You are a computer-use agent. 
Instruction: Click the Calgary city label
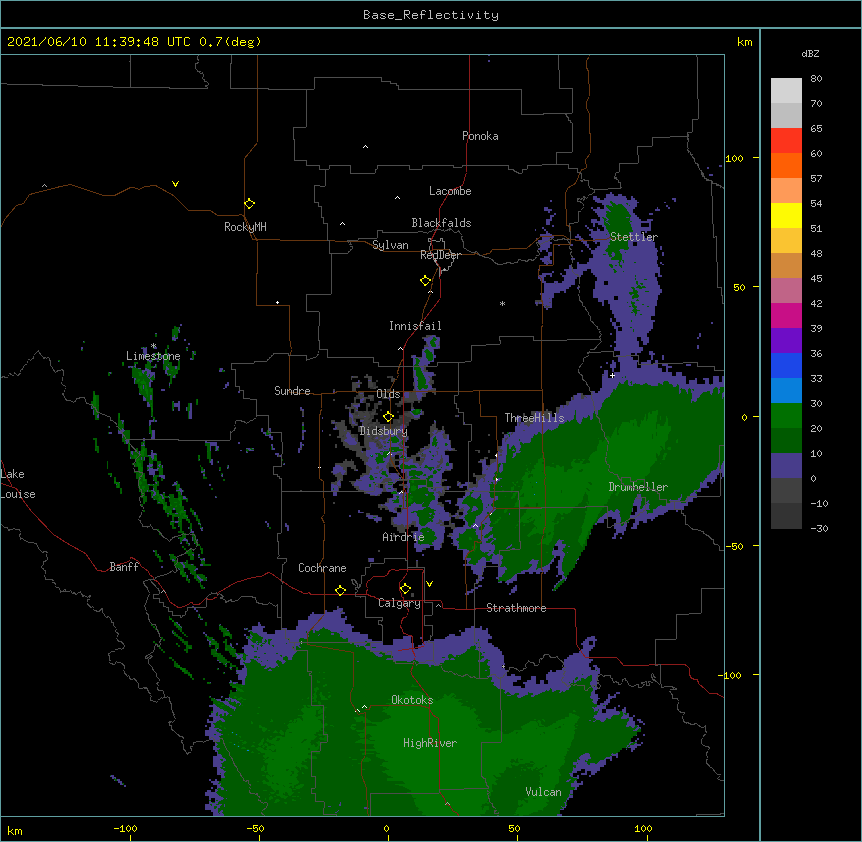coord(399,603)
